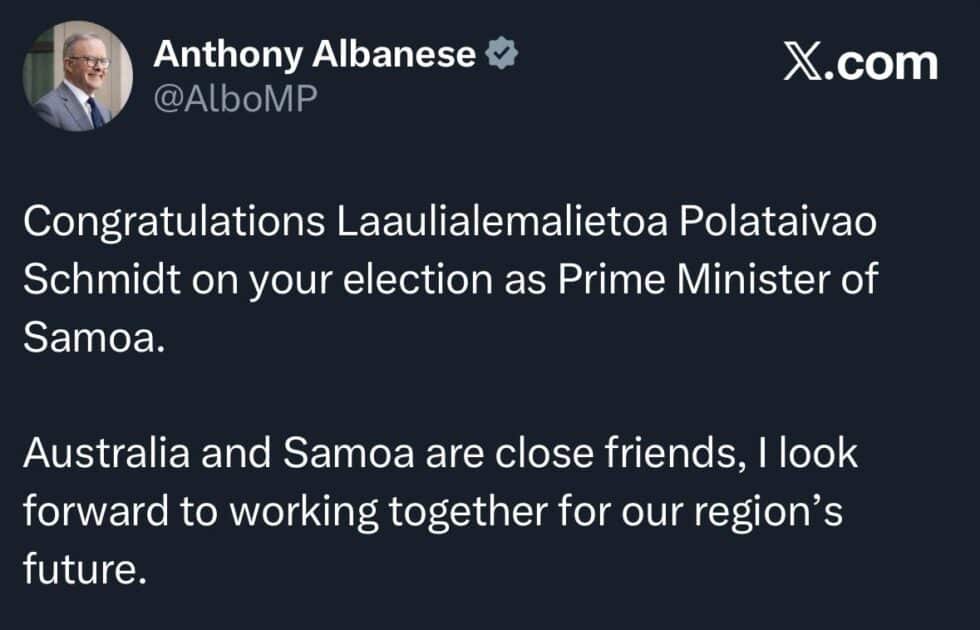Viewport: 980px width, 630px height.
Task: Click the X logo in the watermark
Action: 803,62
